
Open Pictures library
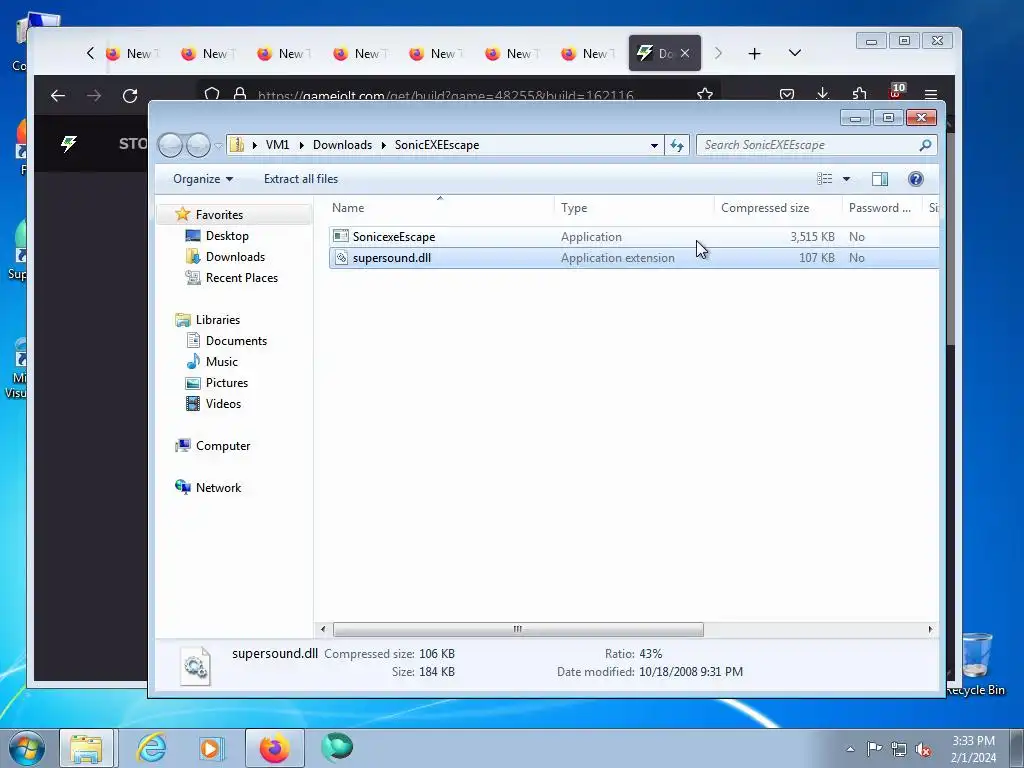coord(227,382)
